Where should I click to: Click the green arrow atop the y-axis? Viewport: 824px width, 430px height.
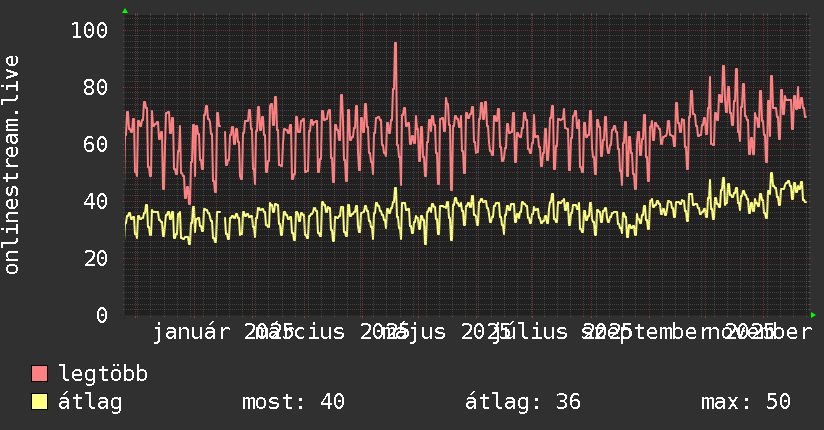tap(125, 11)
